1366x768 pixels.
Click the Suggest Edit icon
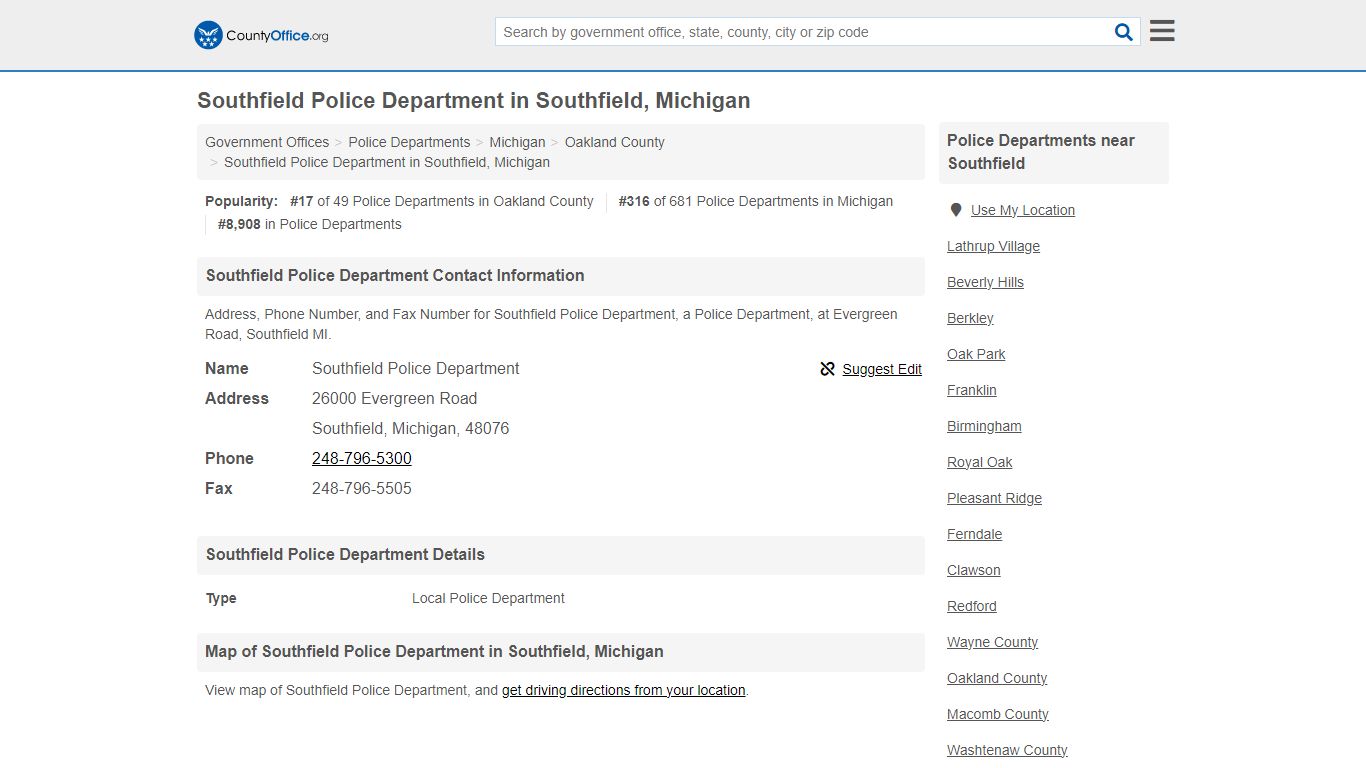827,369
